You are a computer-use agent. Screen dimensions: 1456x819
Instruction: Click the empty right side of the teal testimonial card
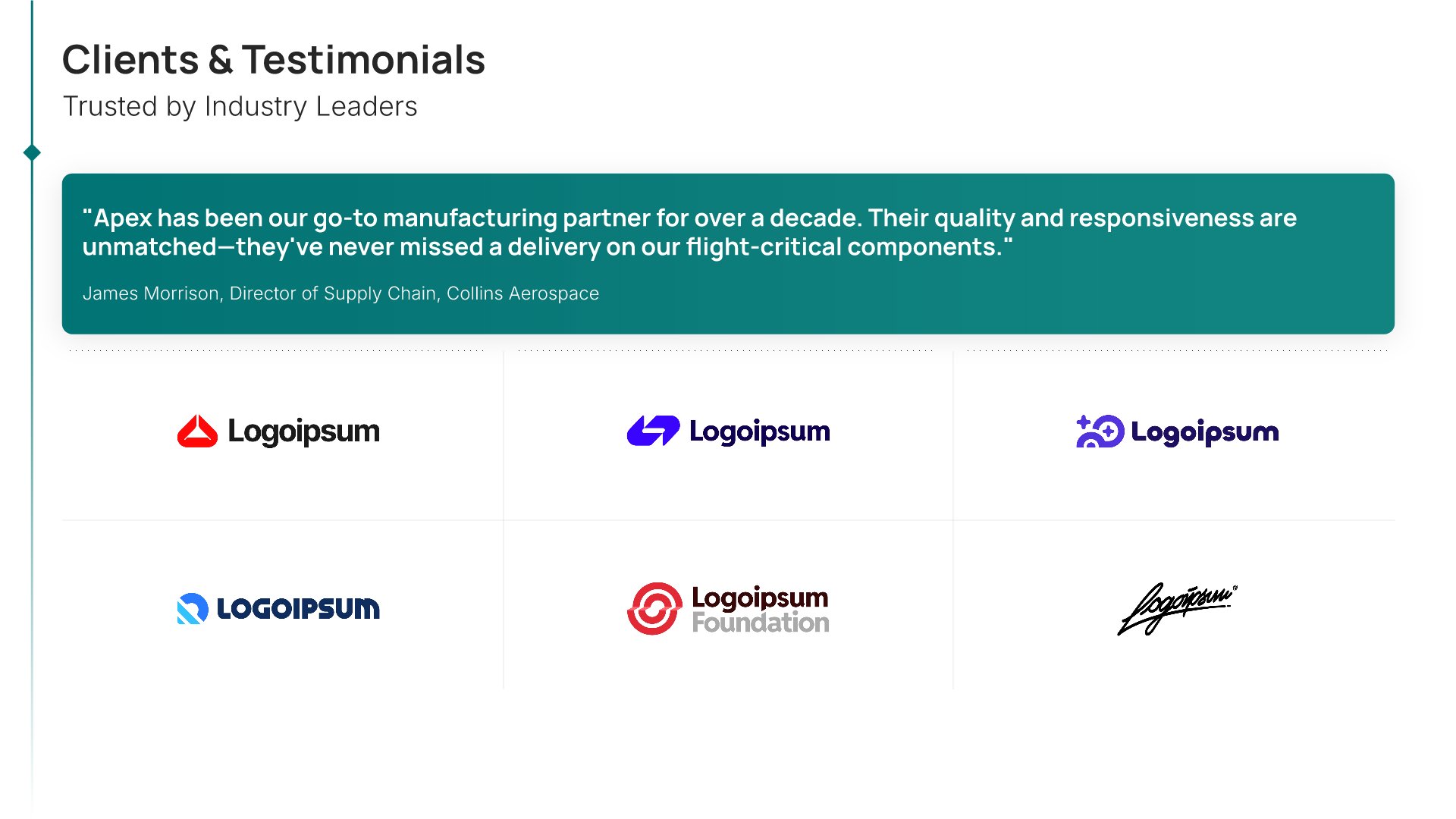(1213, 296)
